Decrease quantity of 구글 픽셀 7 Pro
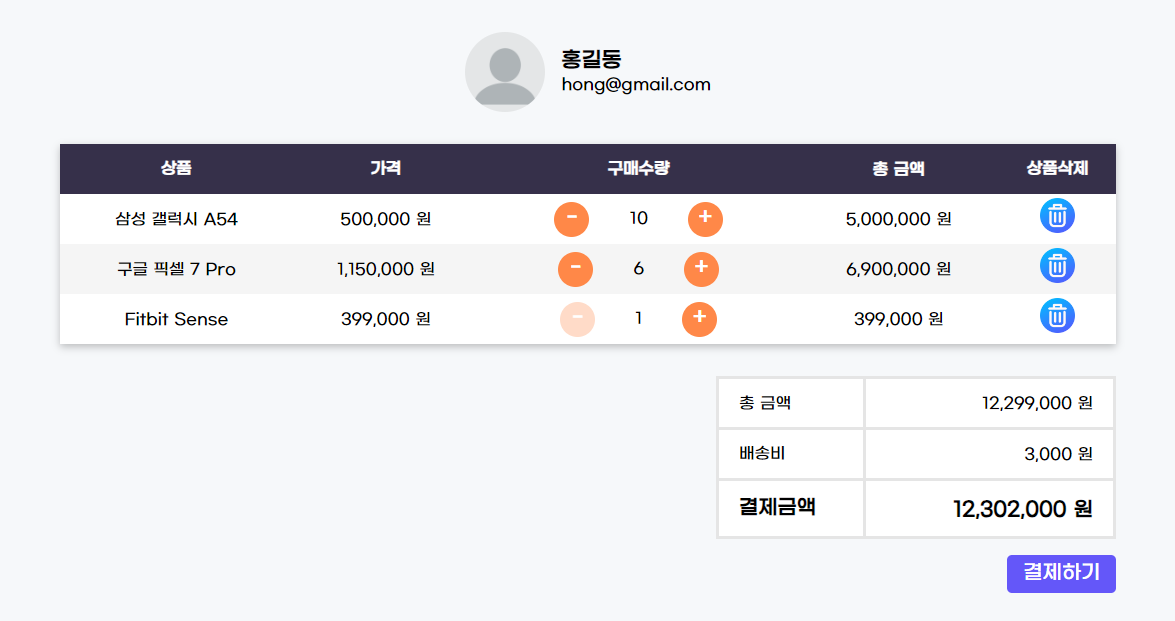 click(576, 269)
